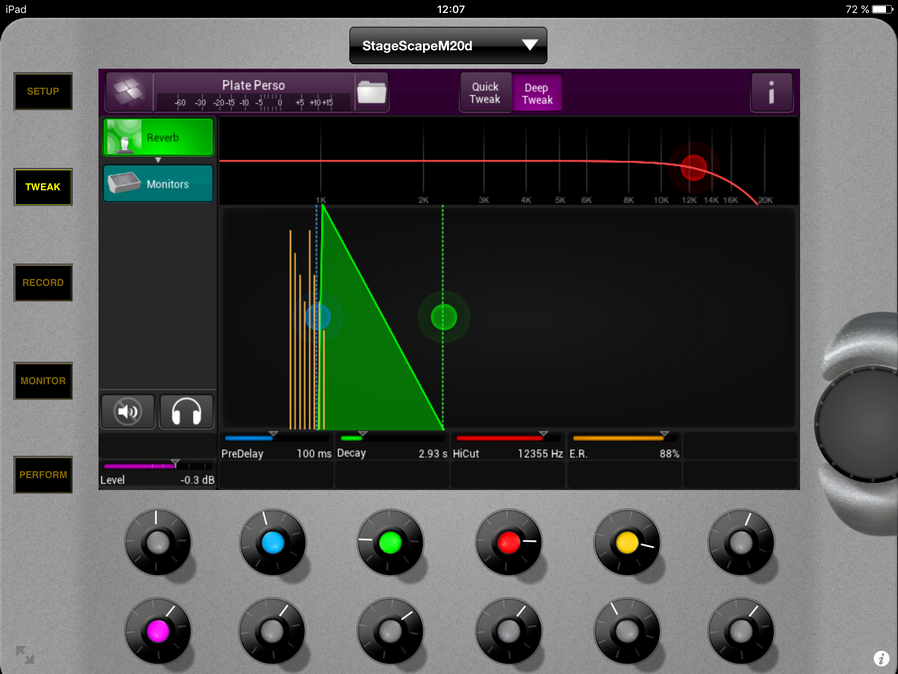Expand the Reverb routing arrow below Reverb
Image resolution: width=898 pixels, height=674 pixels.
157,160
